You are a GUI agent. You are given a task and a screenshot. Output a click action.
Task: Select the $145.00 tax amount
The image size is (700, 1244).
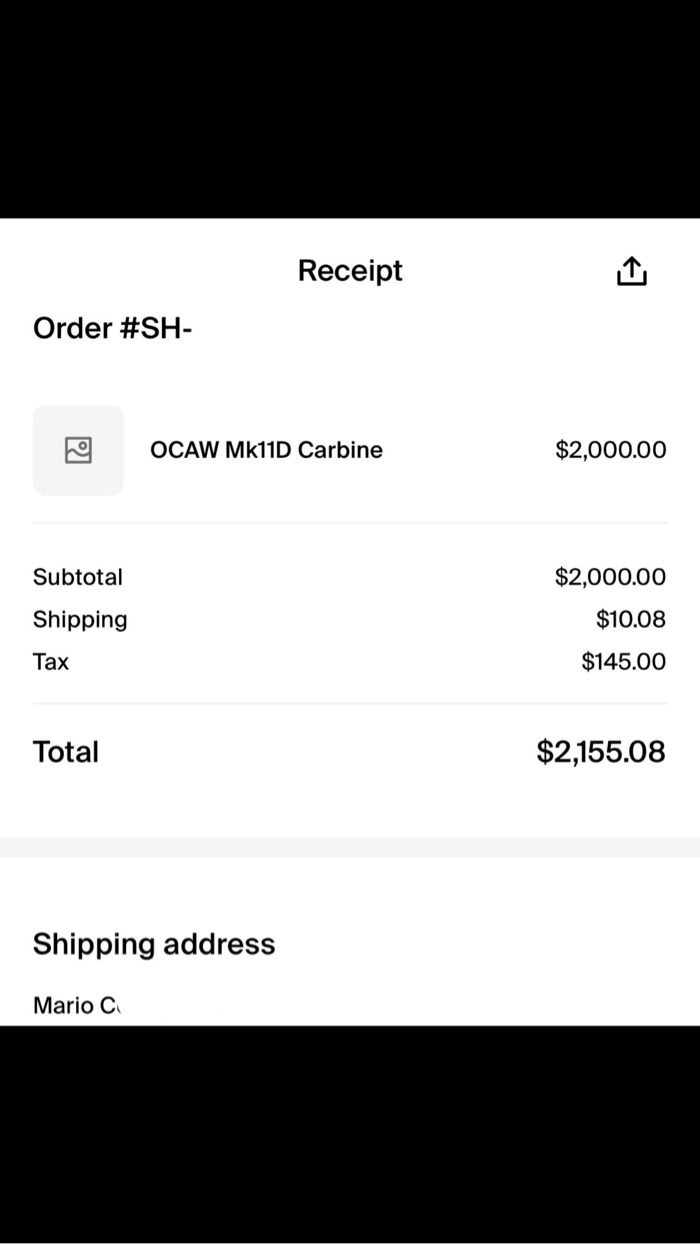point(623,661)
